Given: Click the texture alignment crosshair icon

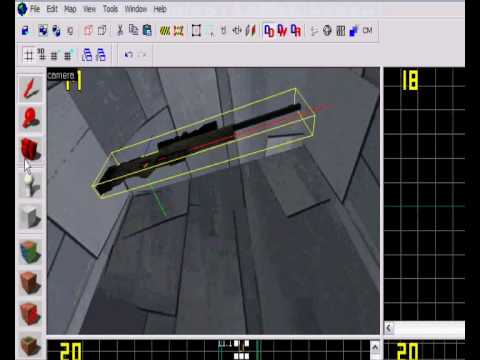Looking at the screenshot, I should coord(237,31).
